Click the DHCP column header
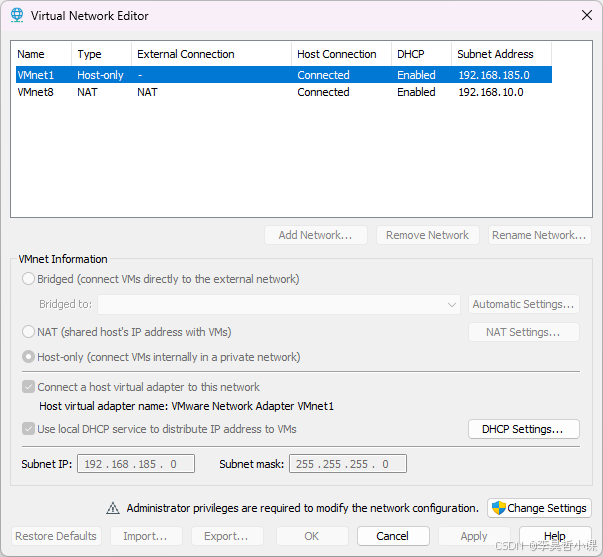Viewport: 603px width, 557px height. (421, 54)
